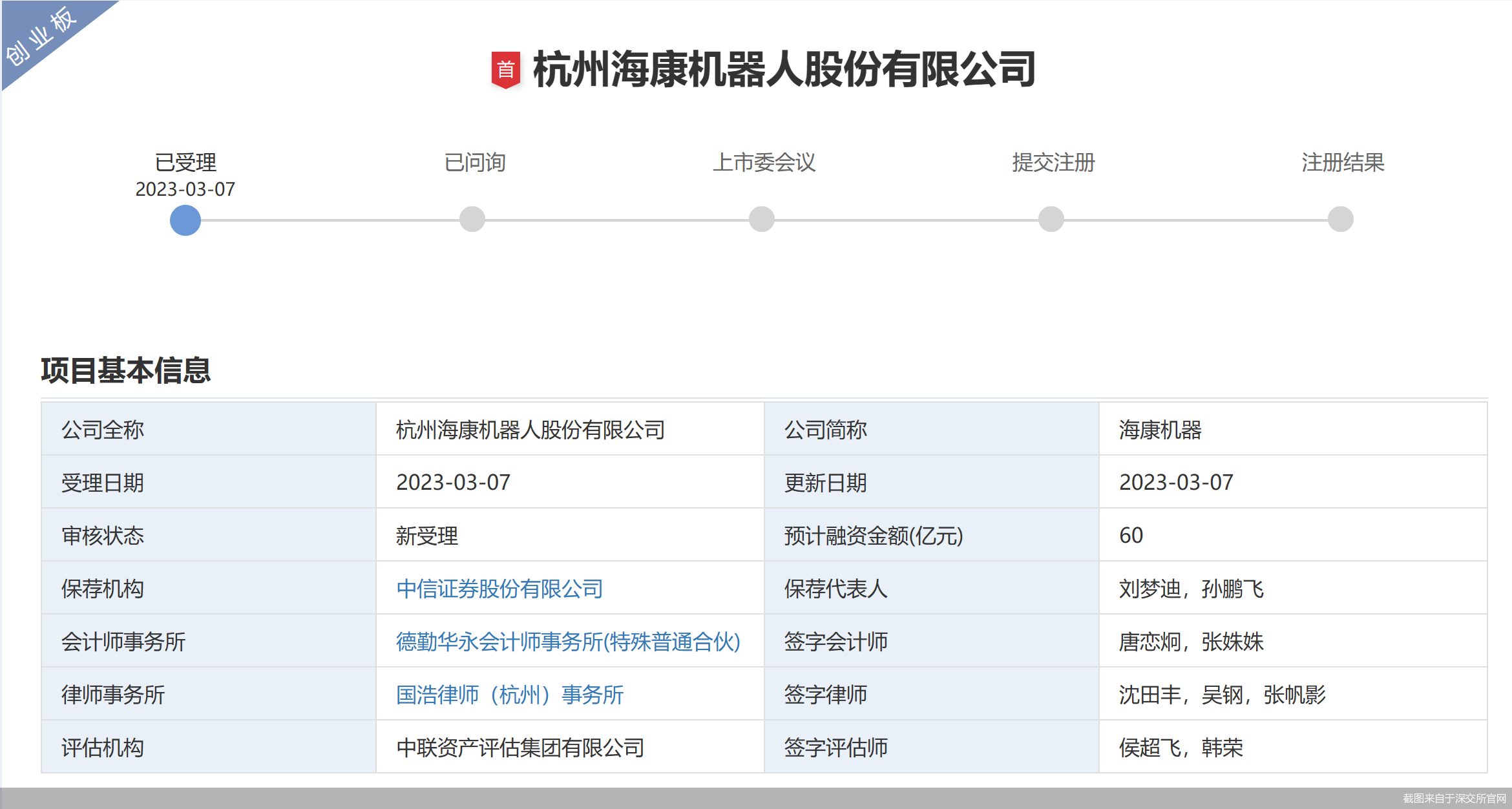Click the blue 已受理 progress node
The width and height of the screenshot is (1512, 809).
point(185,220)
